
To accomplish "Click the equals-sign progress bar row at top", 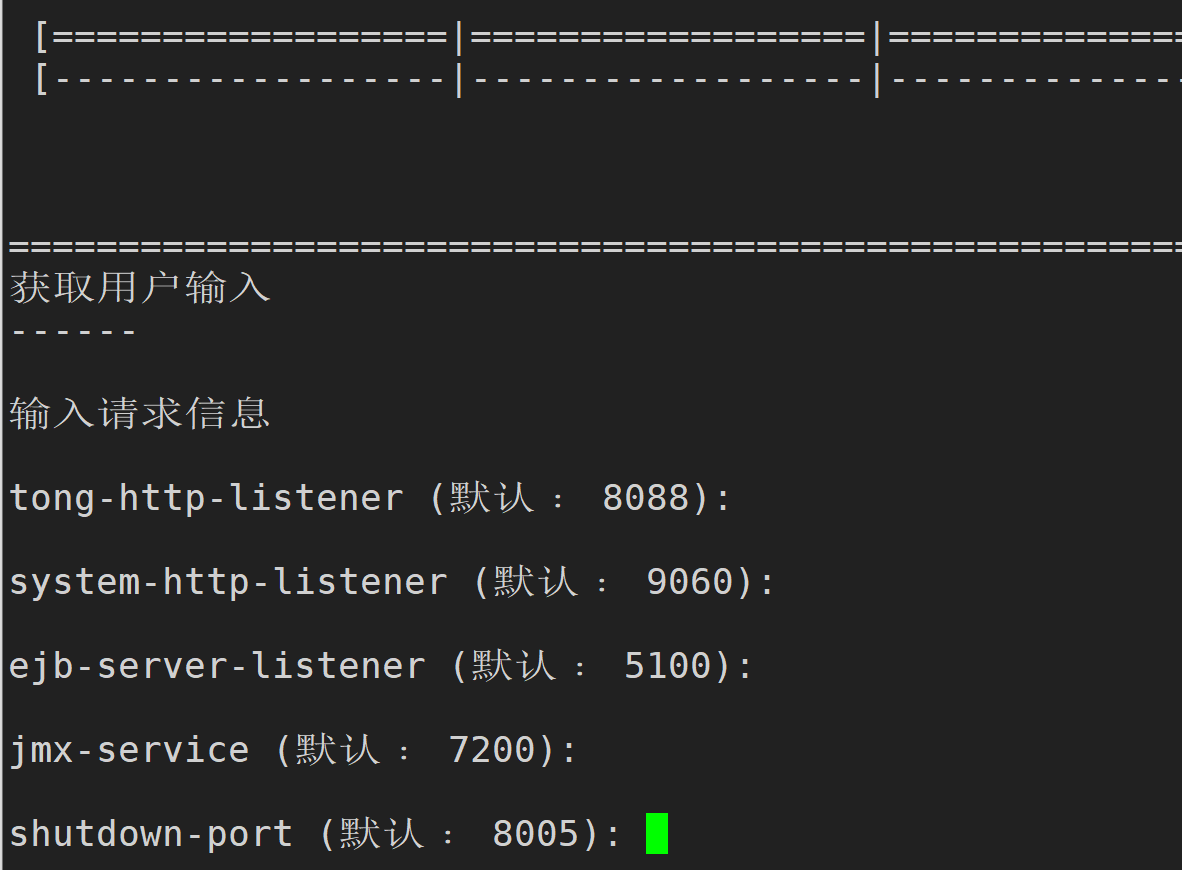I will coord(608,36).
